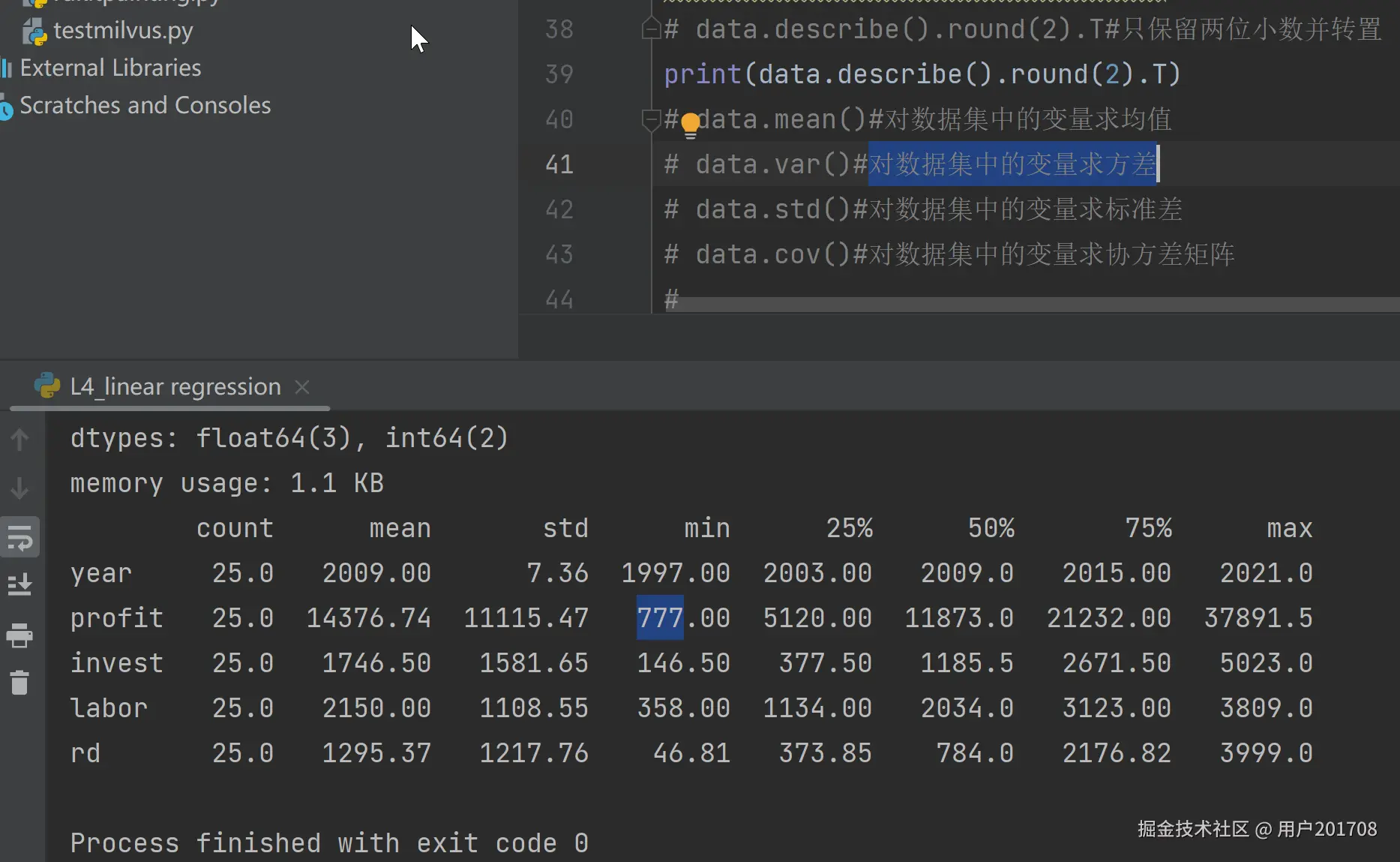This screenshot has height=862, width=1400.
Task: Click the 'invest' row label in output
Action: pyautogui.click(x=117, y=663)
